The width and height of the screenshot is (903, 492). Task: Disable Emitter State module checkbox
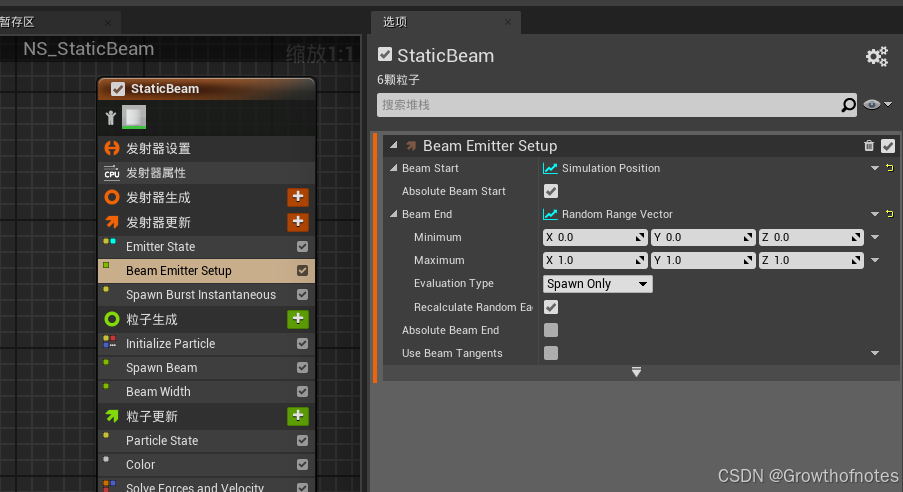[302, 247]
